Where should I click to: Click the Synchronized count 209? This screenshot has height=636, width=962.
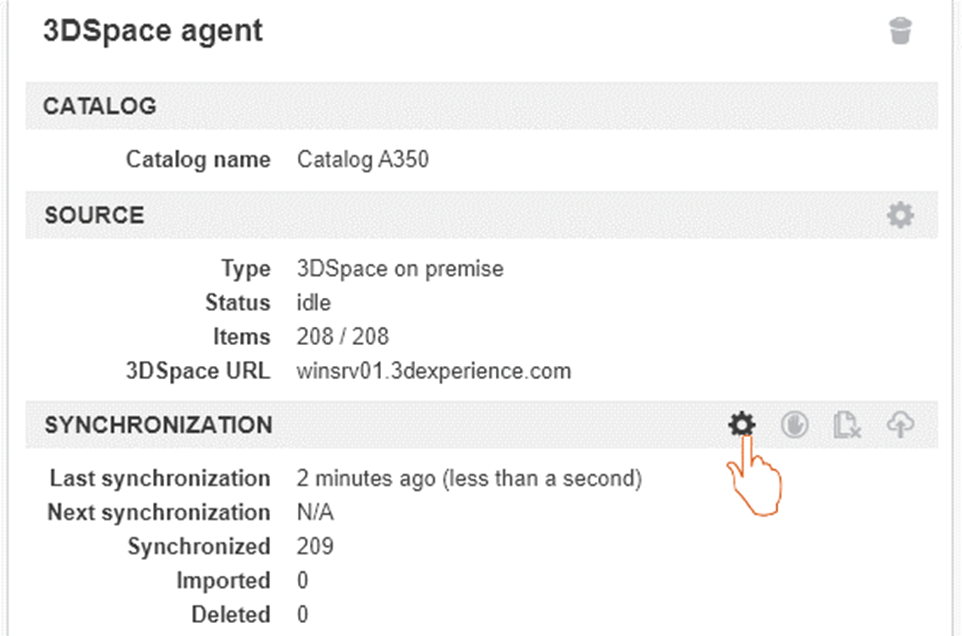click(x=315, y=547)
